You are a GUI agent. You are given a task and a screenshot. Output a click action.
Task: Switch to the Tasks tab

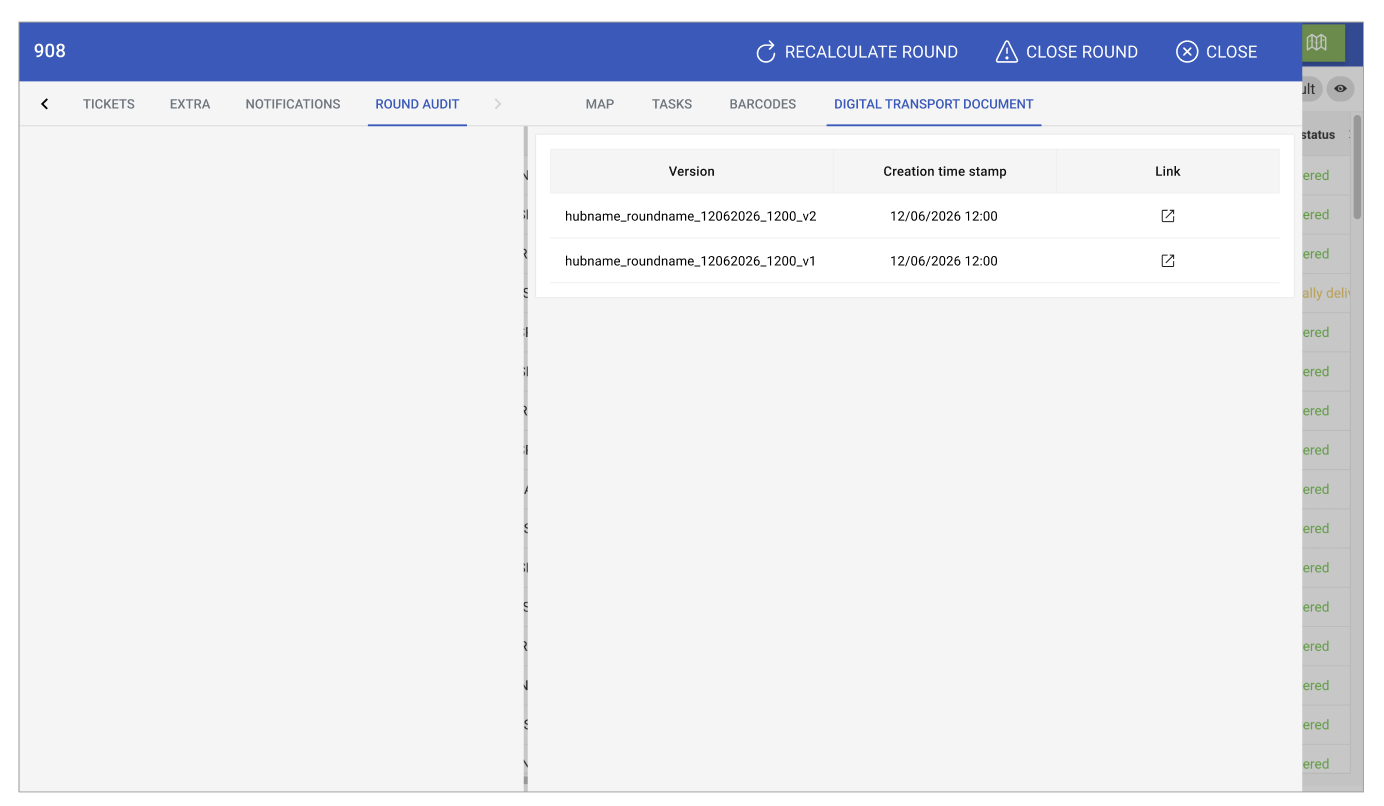coord(672,104)
